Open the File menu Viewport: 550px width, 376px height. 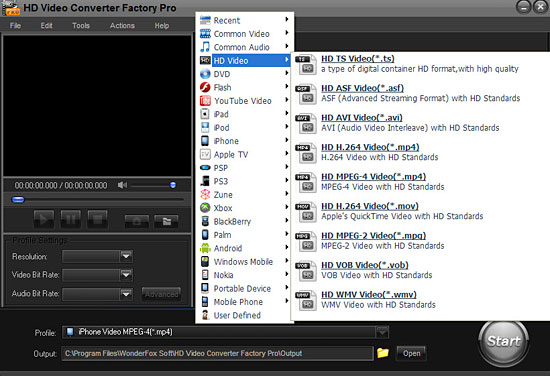pyautogui.click(x=15, y=26)
